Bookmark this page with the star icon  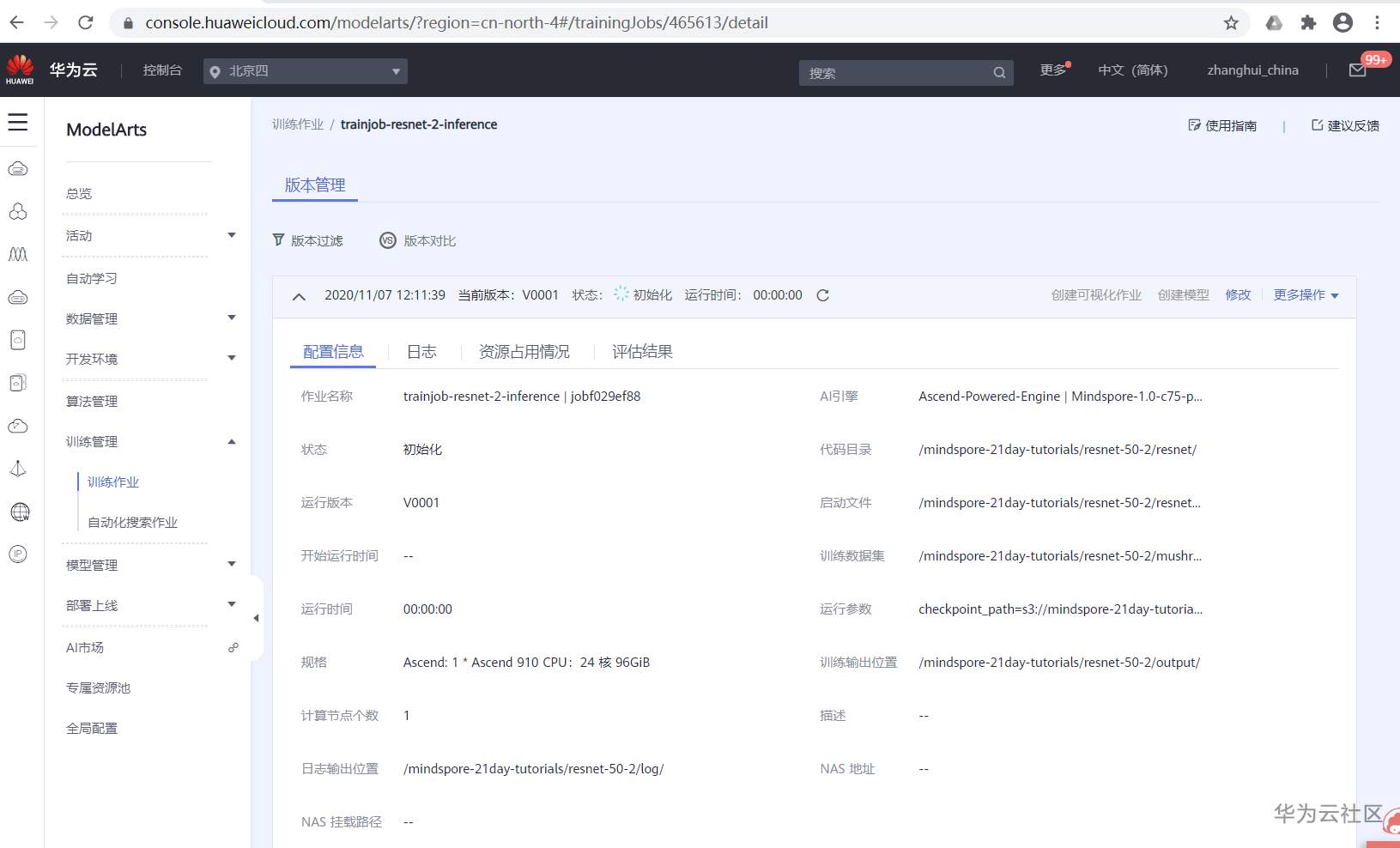pyautogui.click(x=1231, y=23)
